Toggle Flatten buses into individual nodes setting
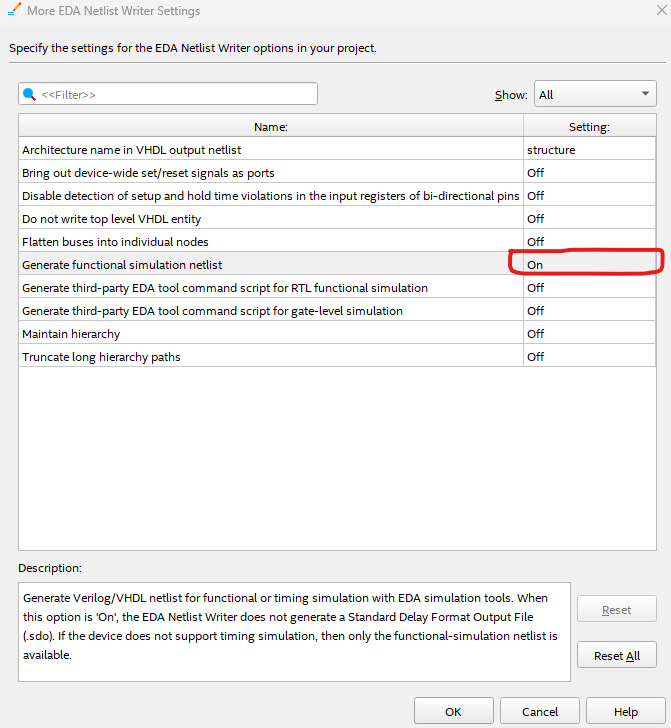Screen dimensions: 671x728 pos(589,242)
